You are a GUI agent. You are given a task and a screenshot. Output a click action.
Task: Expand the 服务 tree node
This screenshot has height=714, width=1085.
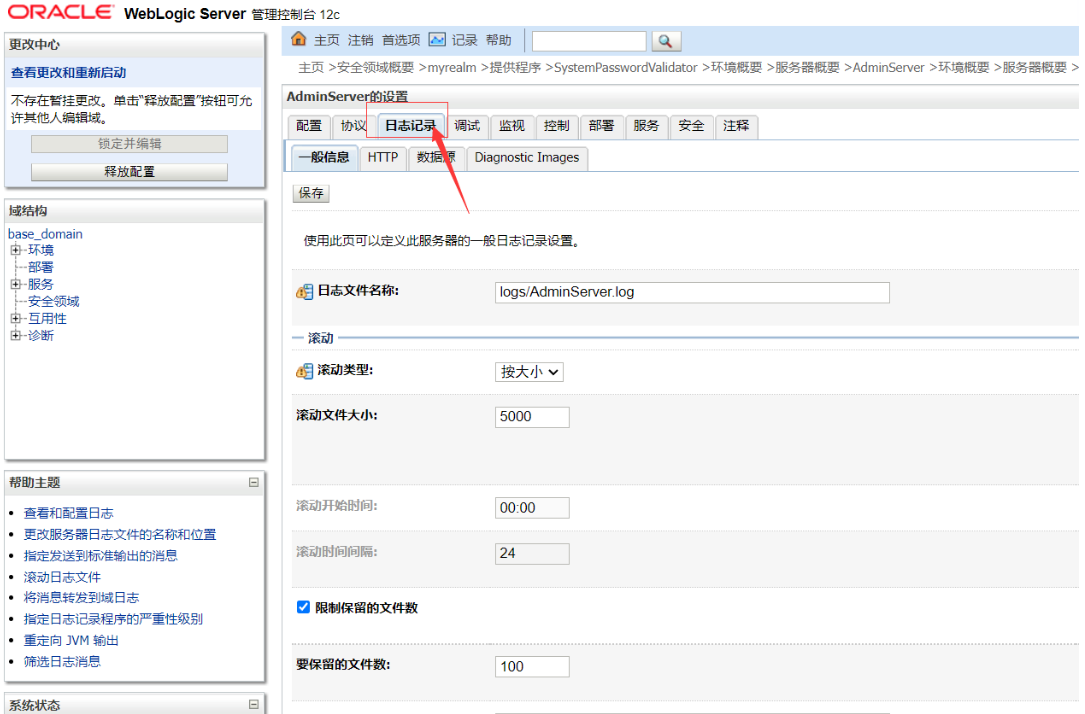tap(16, 285)
